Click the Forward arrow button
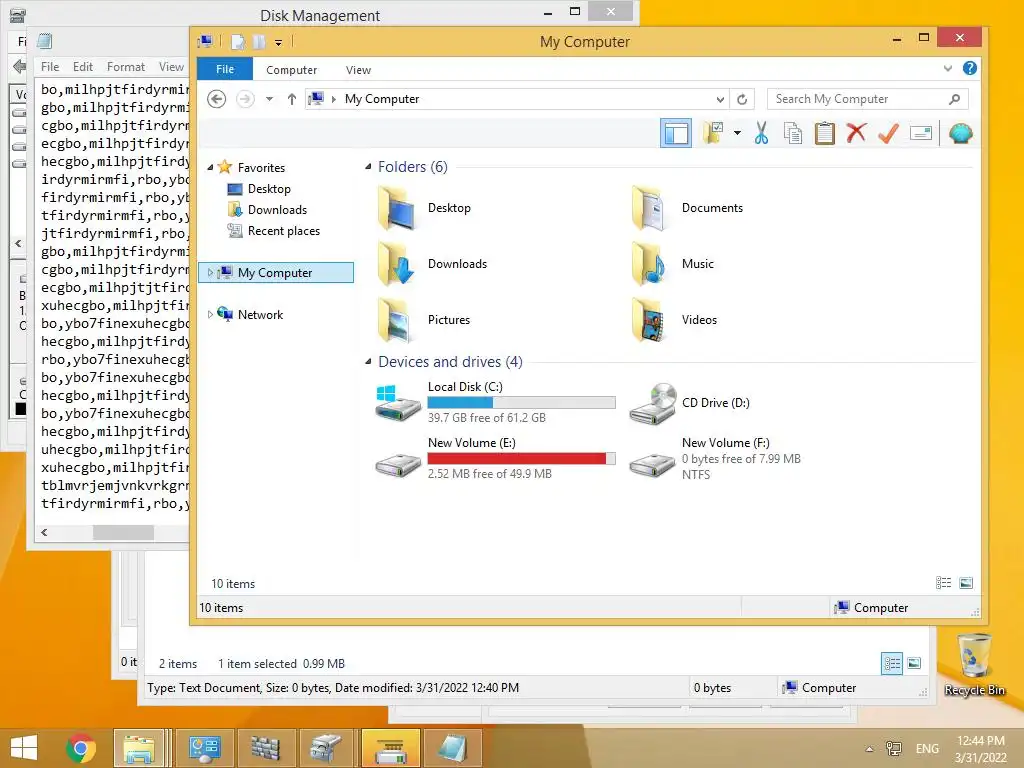1024x768 pixels. tap(246, 99)
